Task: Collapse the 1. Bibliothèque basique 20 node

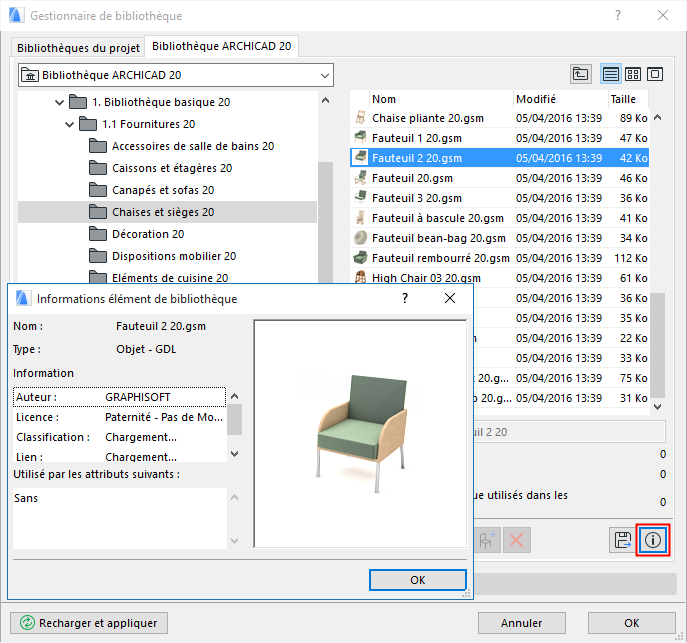Action: point(59,102)
